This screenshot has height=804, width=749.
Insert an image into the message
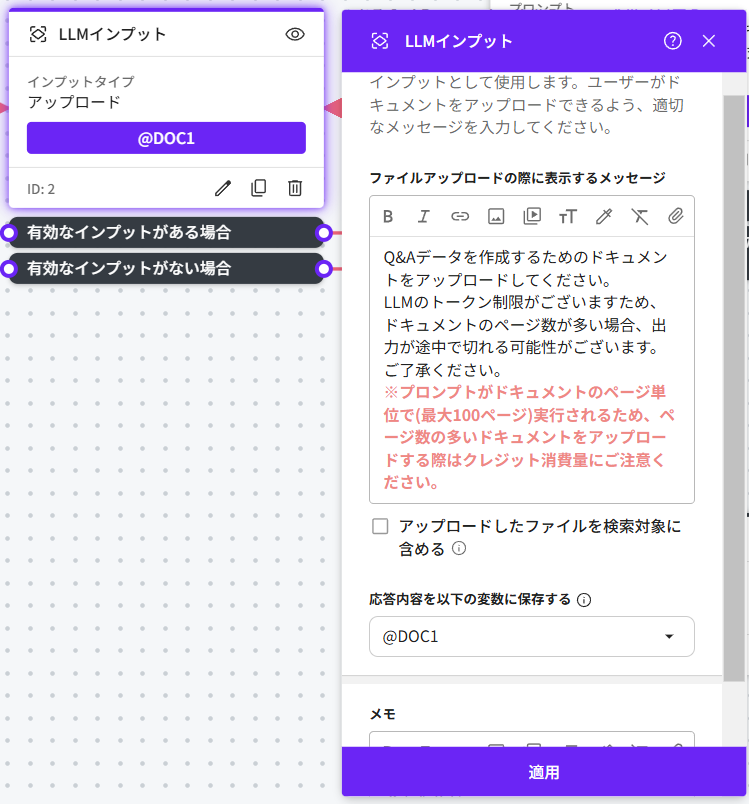[495, 216]
